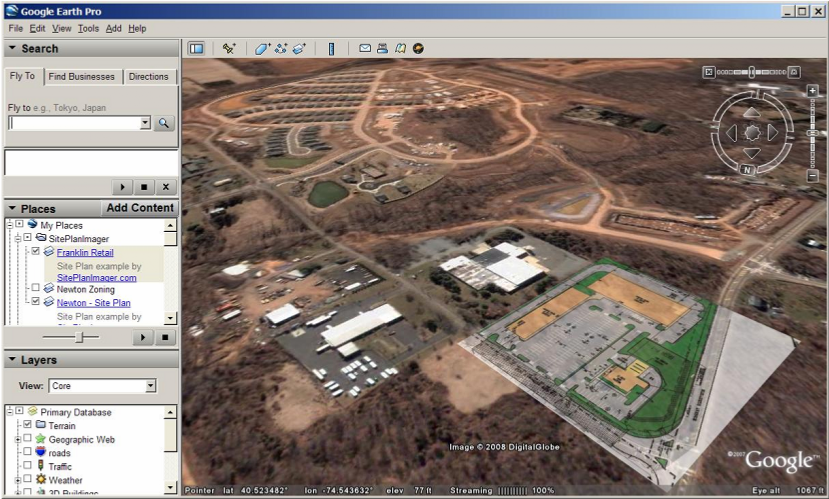The image size is (829, 499).
Task: Toggle the sidebar show/hide toolbar button
Action: (x=196, y=49)
